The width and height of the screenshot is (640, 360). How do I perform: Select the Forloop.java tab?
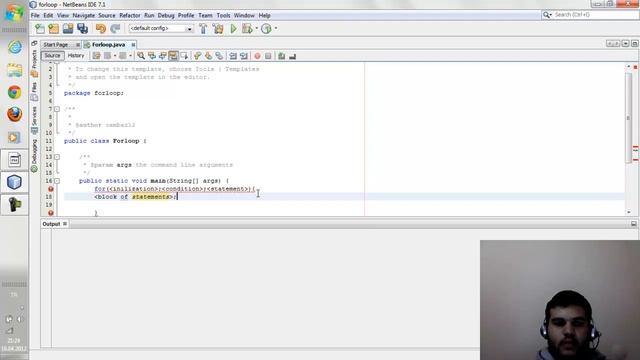click(x=109, y=44)
